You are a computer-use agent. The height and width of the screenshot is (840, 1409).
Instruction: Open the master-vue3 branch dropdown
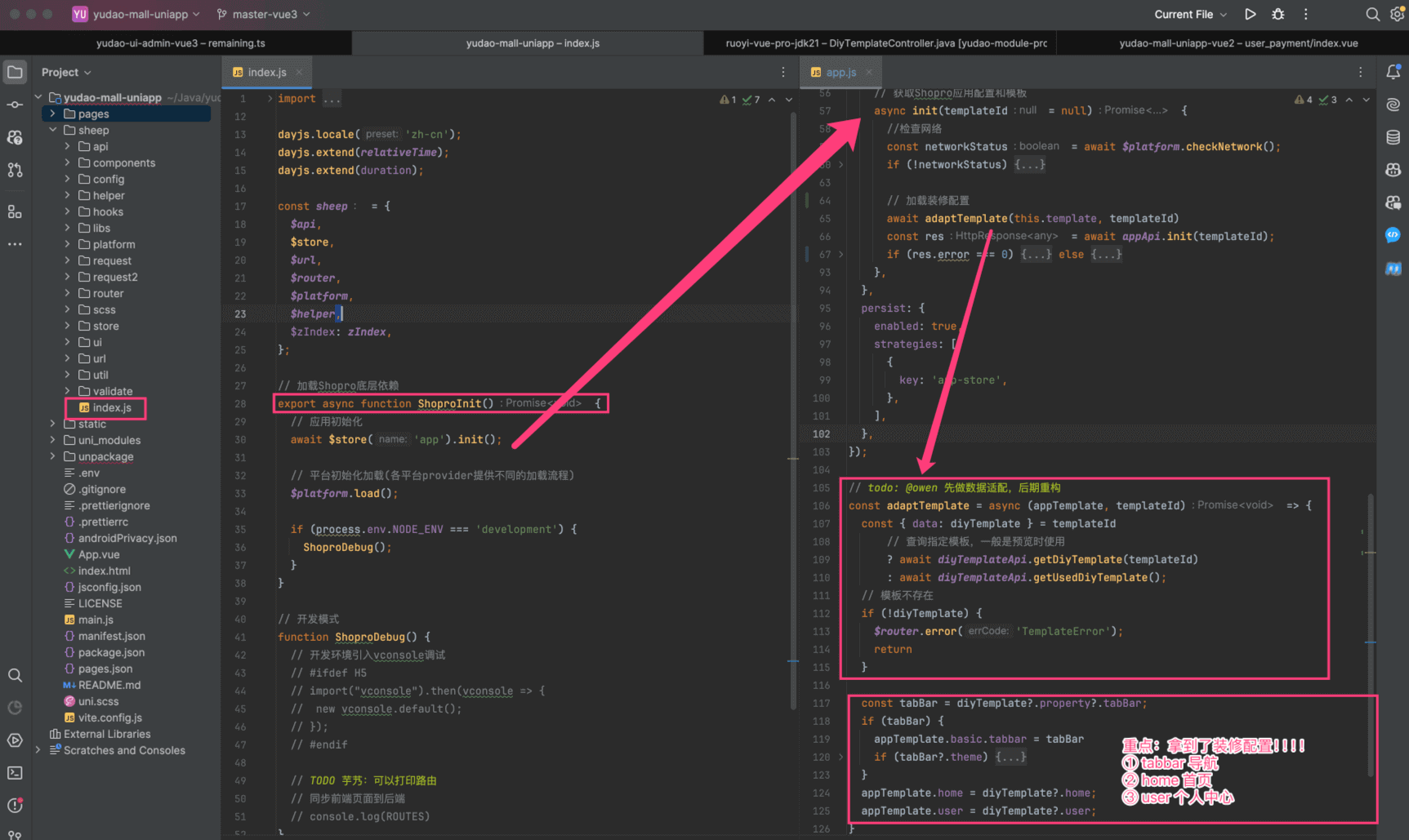[x=263, y=14]
